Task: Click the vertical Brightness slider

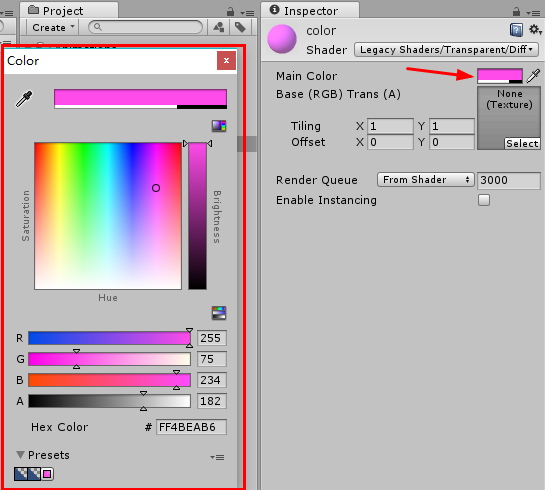Action: tap(197, 216)
